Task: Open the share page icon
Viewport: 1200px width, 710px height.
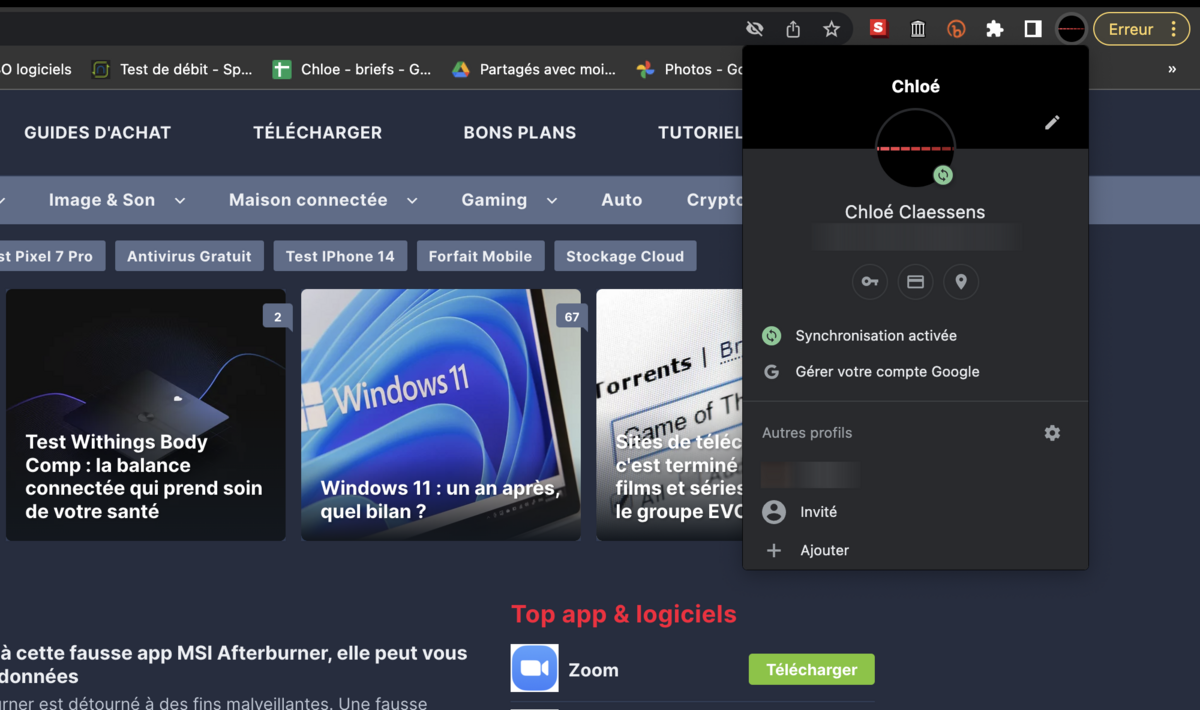Action: click(793, 29)
